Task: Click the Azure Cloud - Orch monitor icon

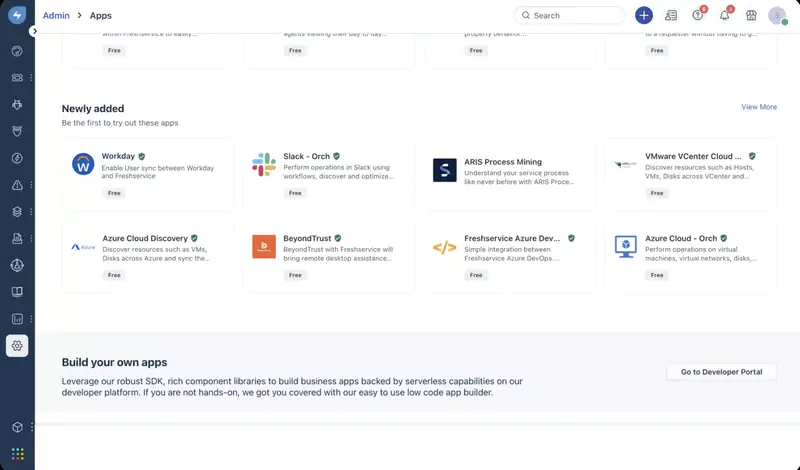Action: 626,246
